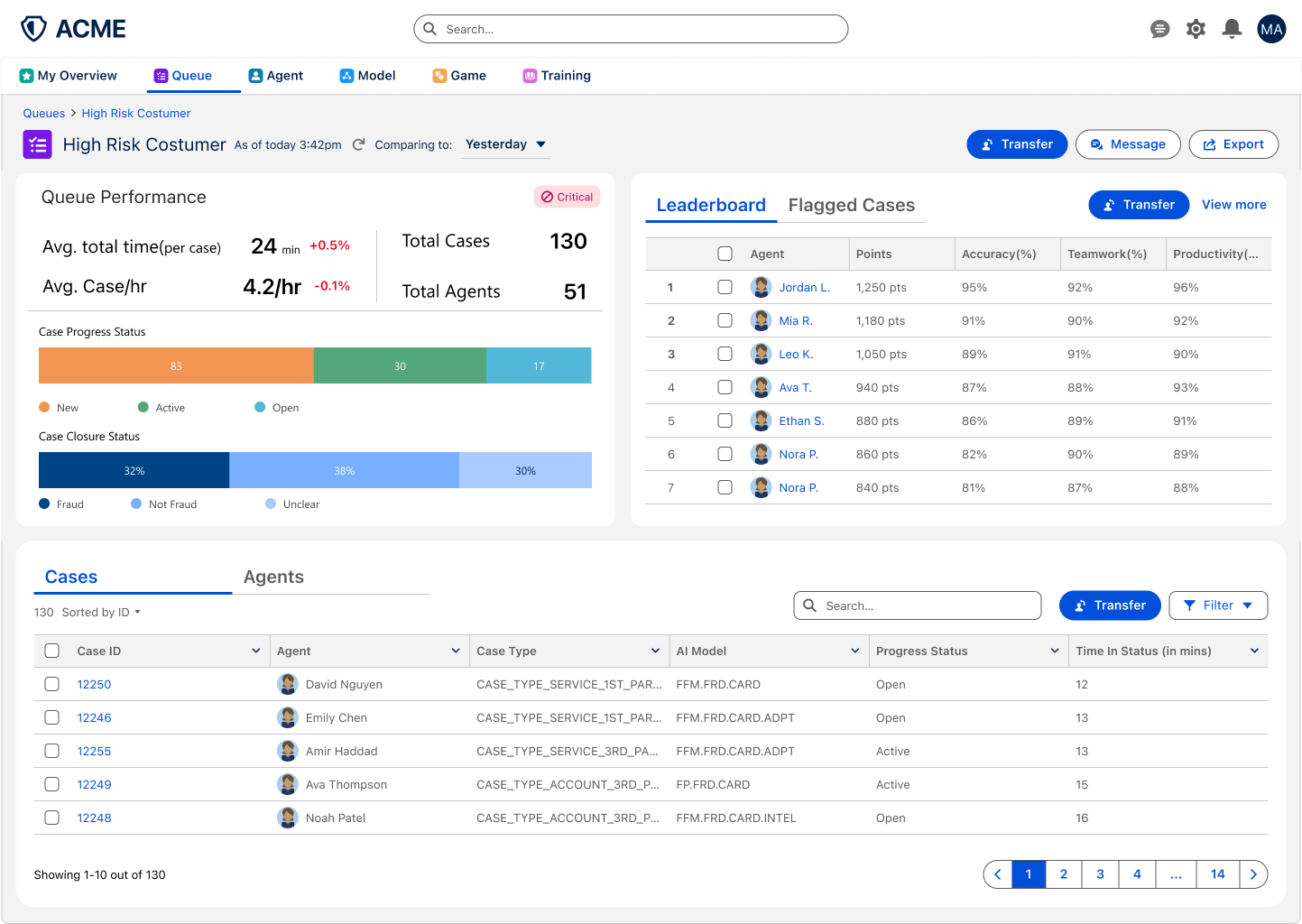Click the Export button
The image size is (1302, 924).
tap(1233, 144)
